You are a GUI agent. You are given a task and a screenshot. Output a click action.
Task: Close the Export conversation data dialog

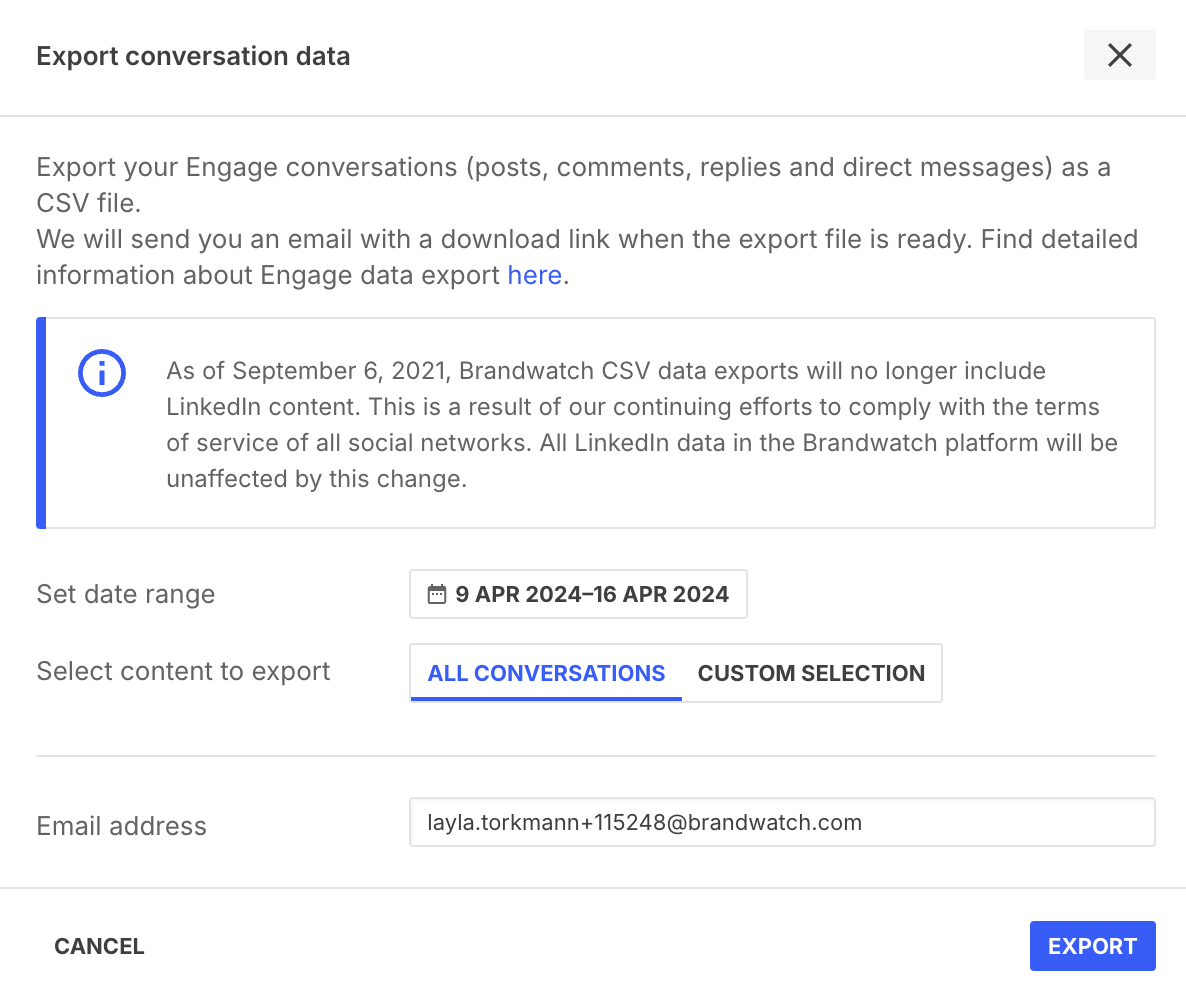coord(1119,55)
